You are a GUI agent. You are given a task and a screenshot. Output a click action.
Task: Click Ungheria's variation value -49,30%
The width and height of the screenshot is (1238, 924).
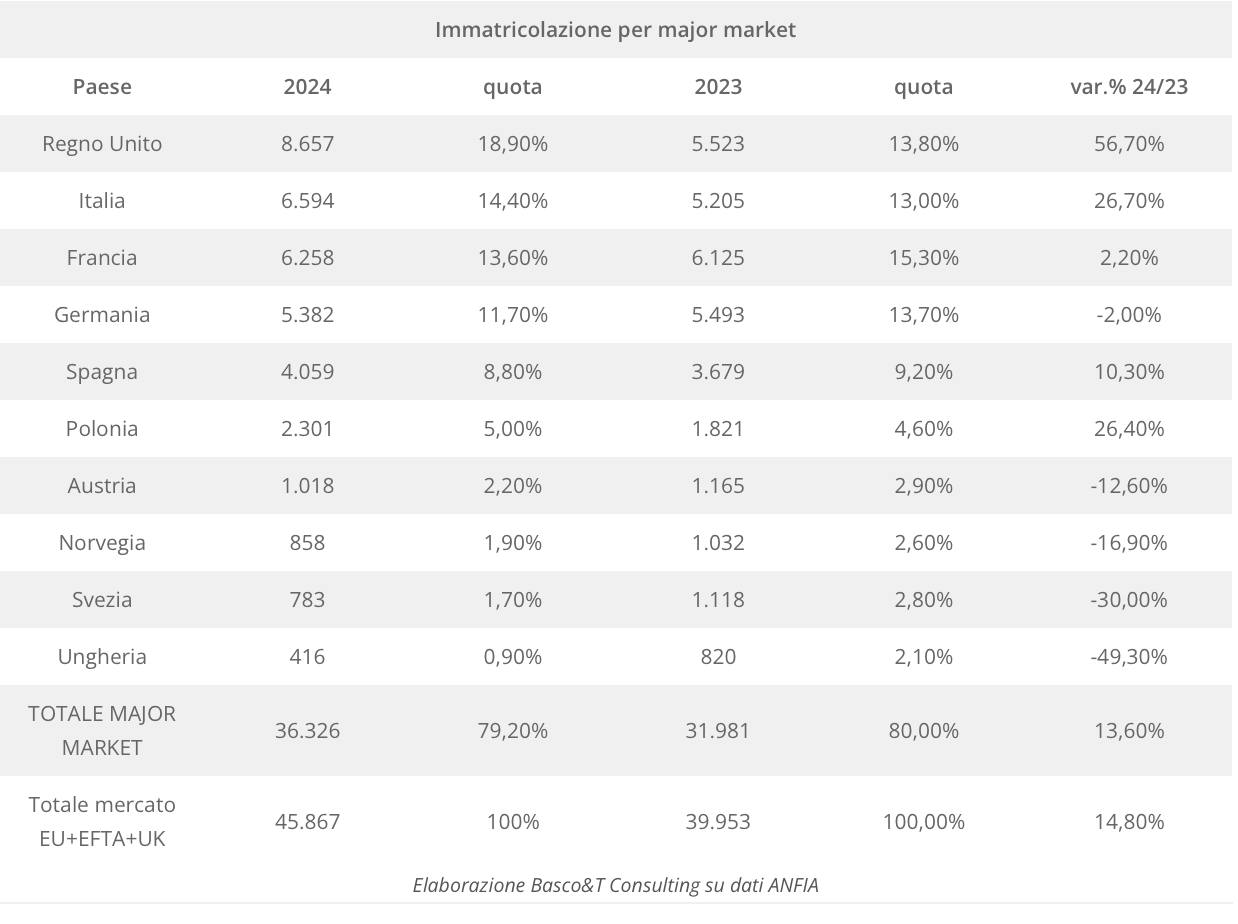[x=1129, y=657]
